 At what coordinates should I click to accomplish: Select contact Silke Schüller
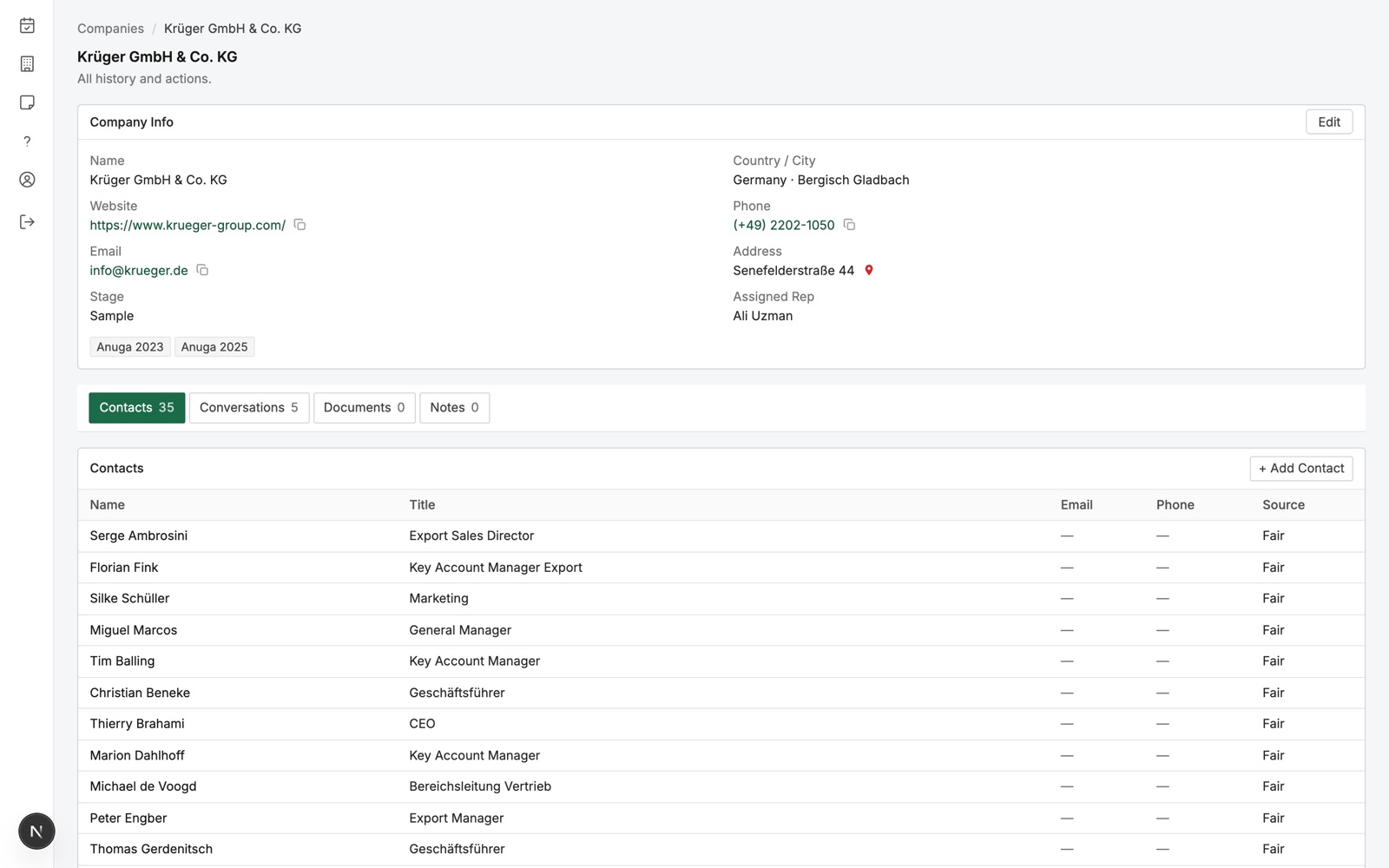(129, 599)
